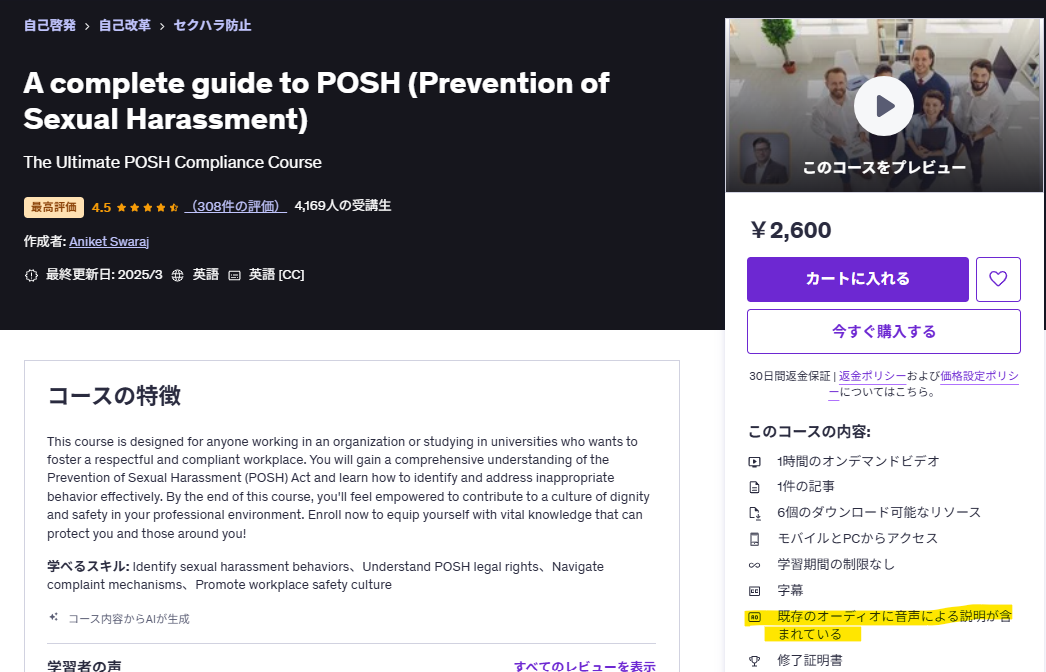Click the 字幕 captions icon
Screen dimensions: 1046x672
coord(754,591)
